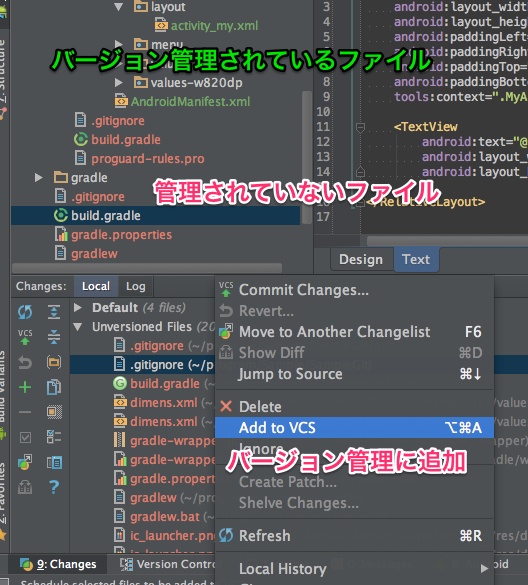Click the grey minus Delete Changelist icon

[x=25, y=412]
